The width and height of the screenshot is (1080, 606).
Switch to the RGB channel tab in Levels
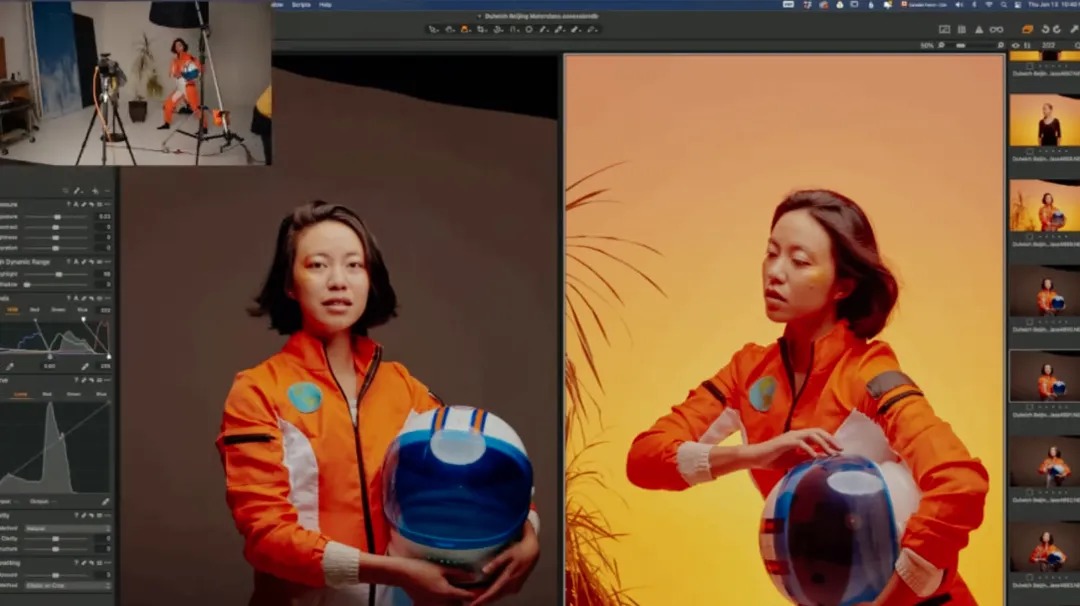click(x=12, y=310)
